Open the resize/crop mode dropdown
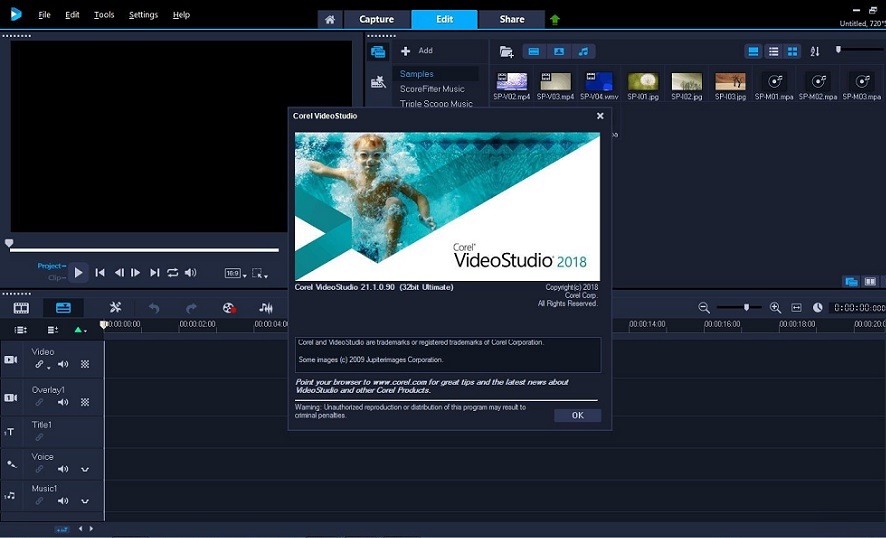 [259, 274]
